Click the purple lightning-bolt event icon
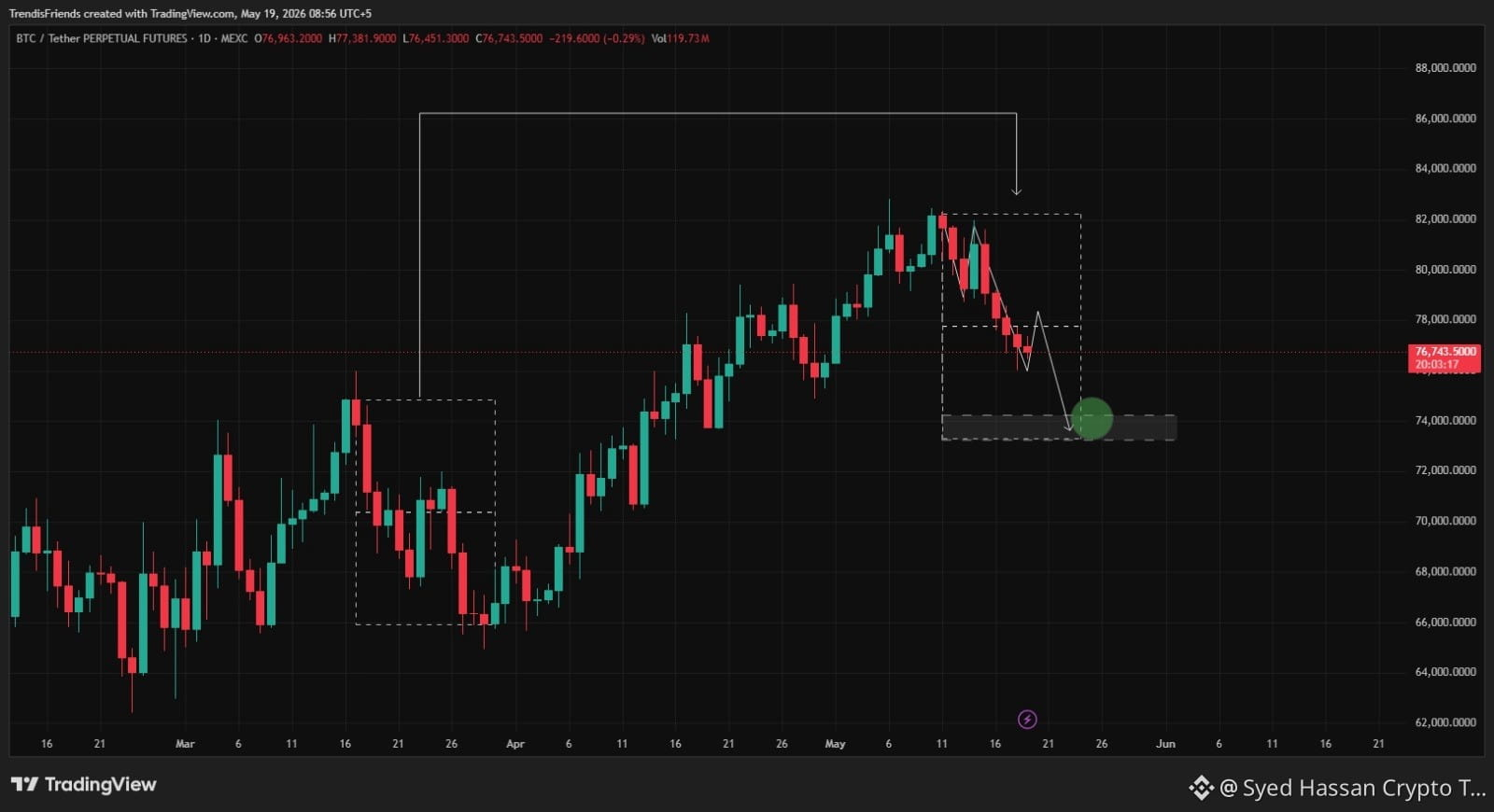This screenshot has width=1494, height=812. click(1027, 720)
